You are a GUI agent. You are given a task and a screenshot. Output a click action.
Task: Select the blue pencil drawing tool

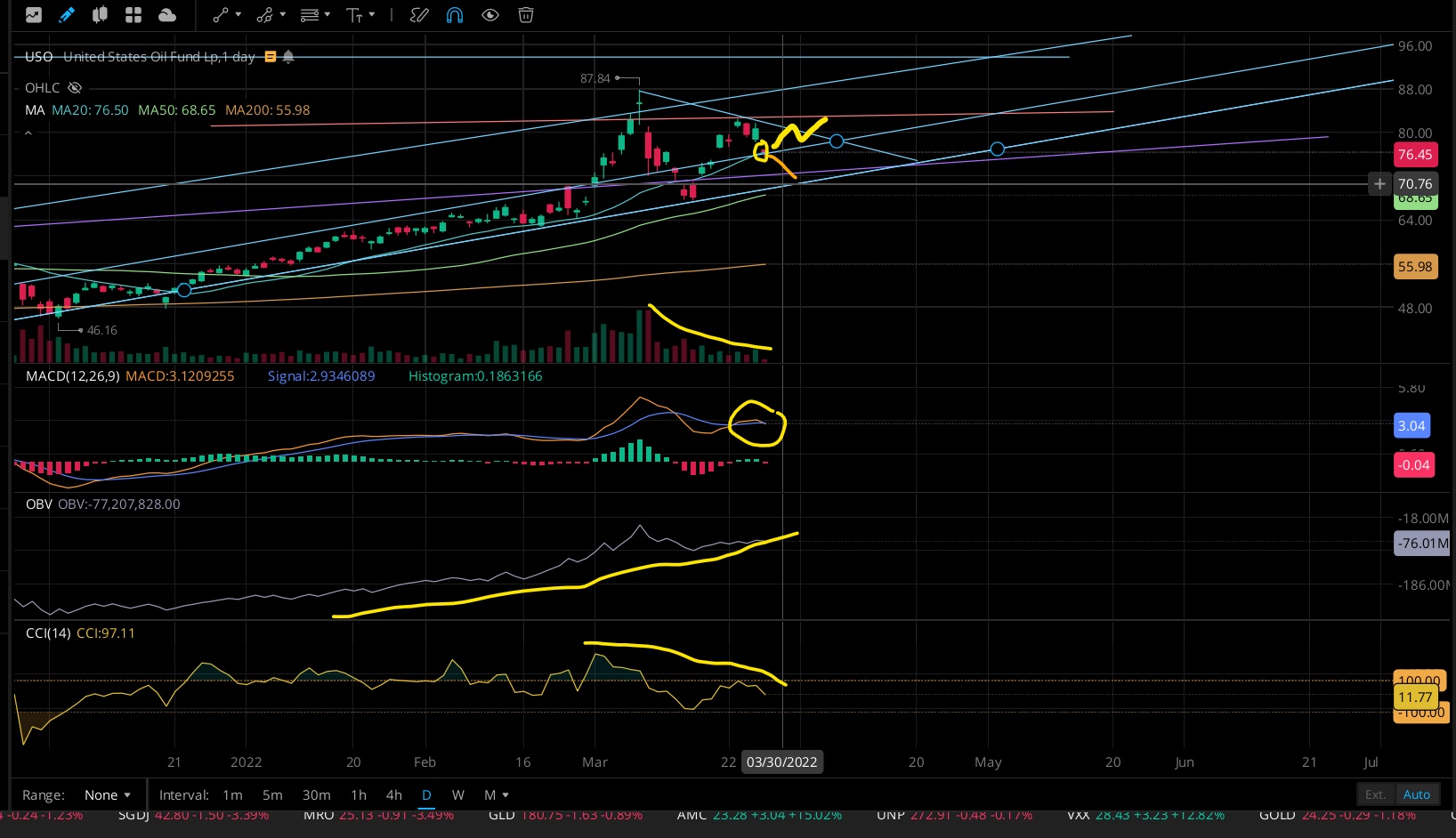click(x=66, y=15)
